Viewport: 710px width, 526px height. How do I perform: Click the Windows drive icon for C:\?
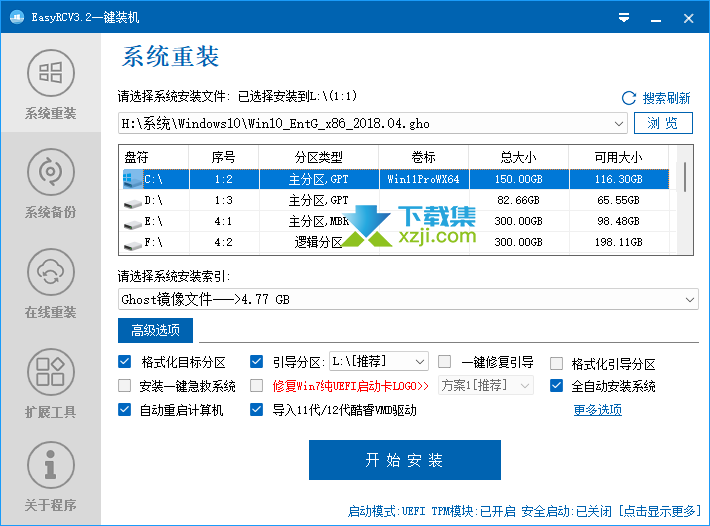tap(132, 179)
